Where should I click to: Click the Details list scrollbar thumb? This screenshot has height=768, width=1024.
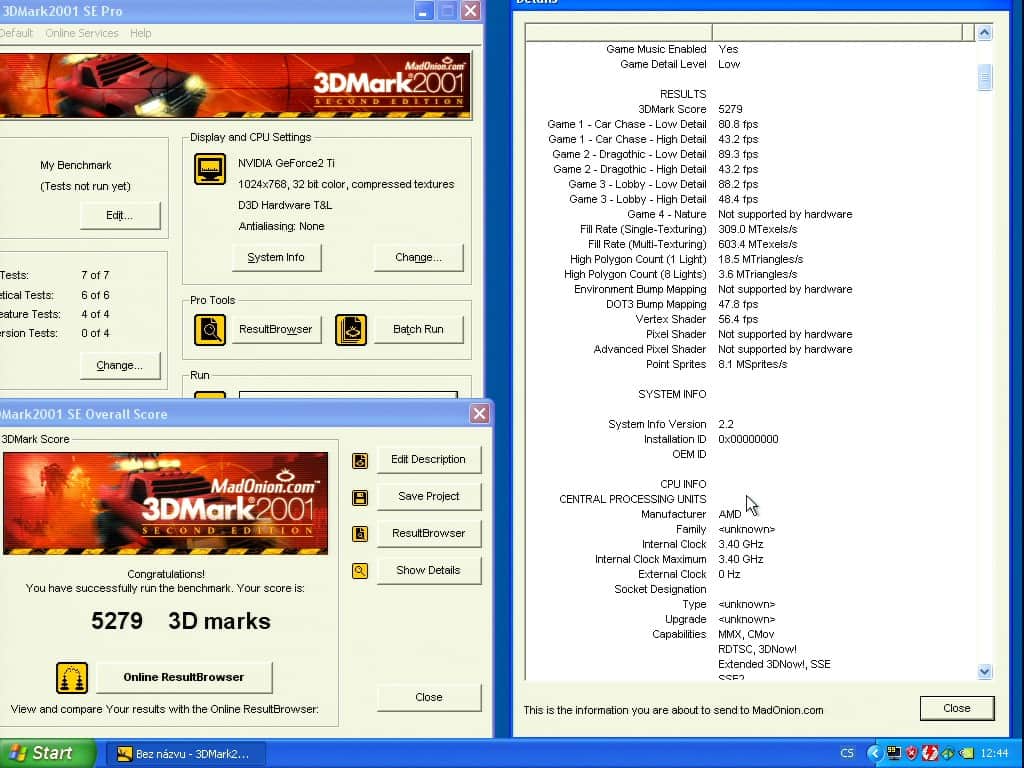(x=985, y=77)
